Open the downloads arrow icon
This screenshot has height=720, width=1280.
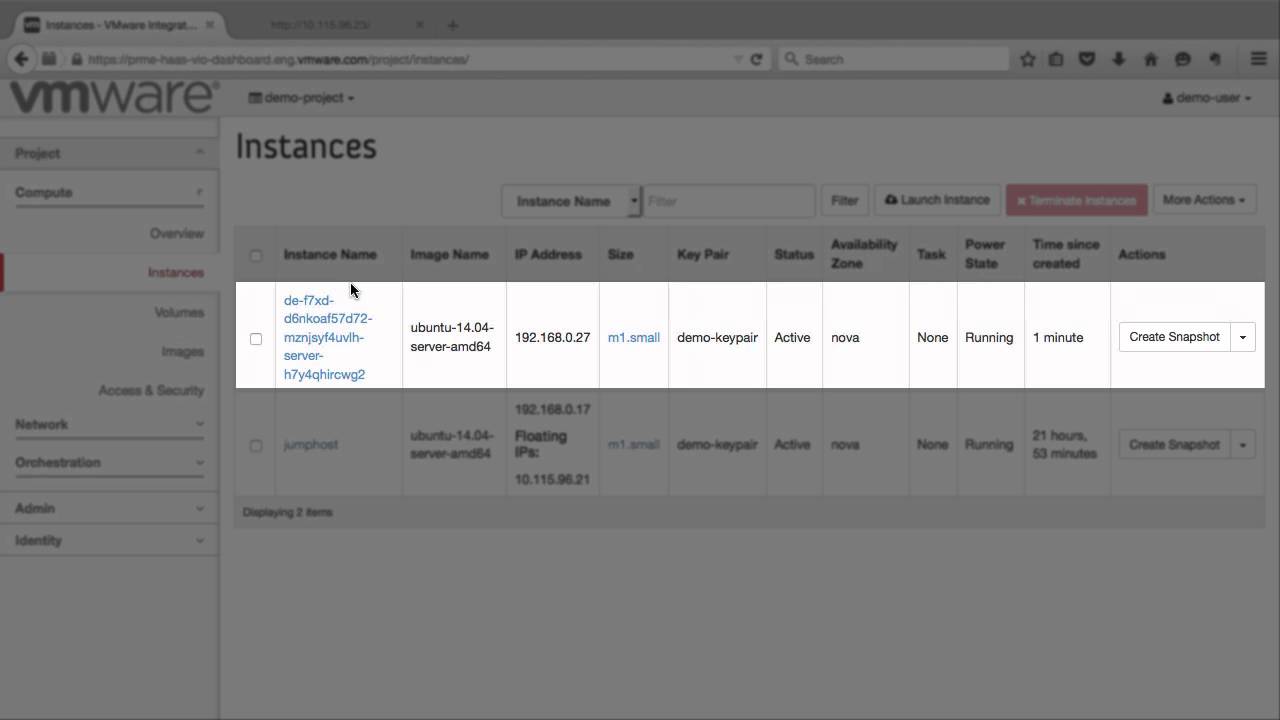[1119, 59]
